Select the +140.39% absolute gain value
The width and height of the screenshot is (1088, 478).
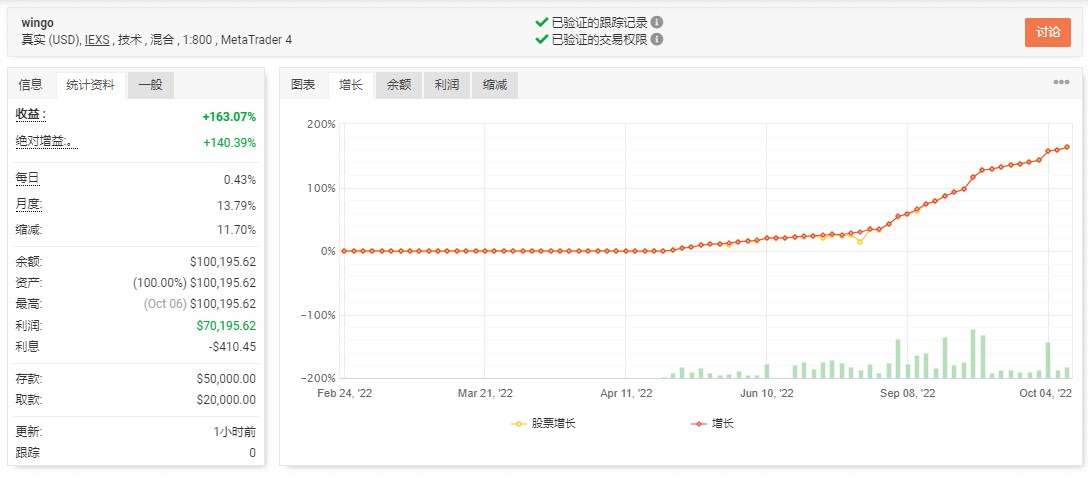[x=229, y=143]
